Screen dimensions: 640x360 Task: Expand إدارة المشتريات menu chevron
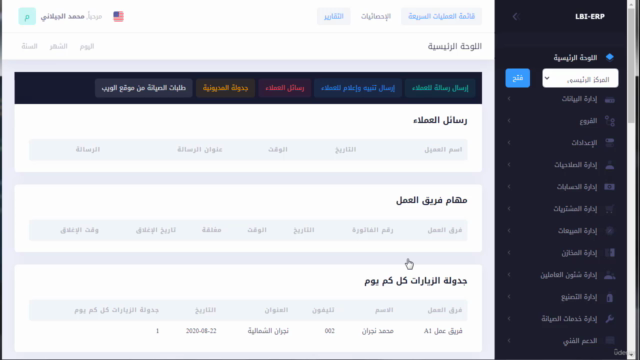[509, 209]
